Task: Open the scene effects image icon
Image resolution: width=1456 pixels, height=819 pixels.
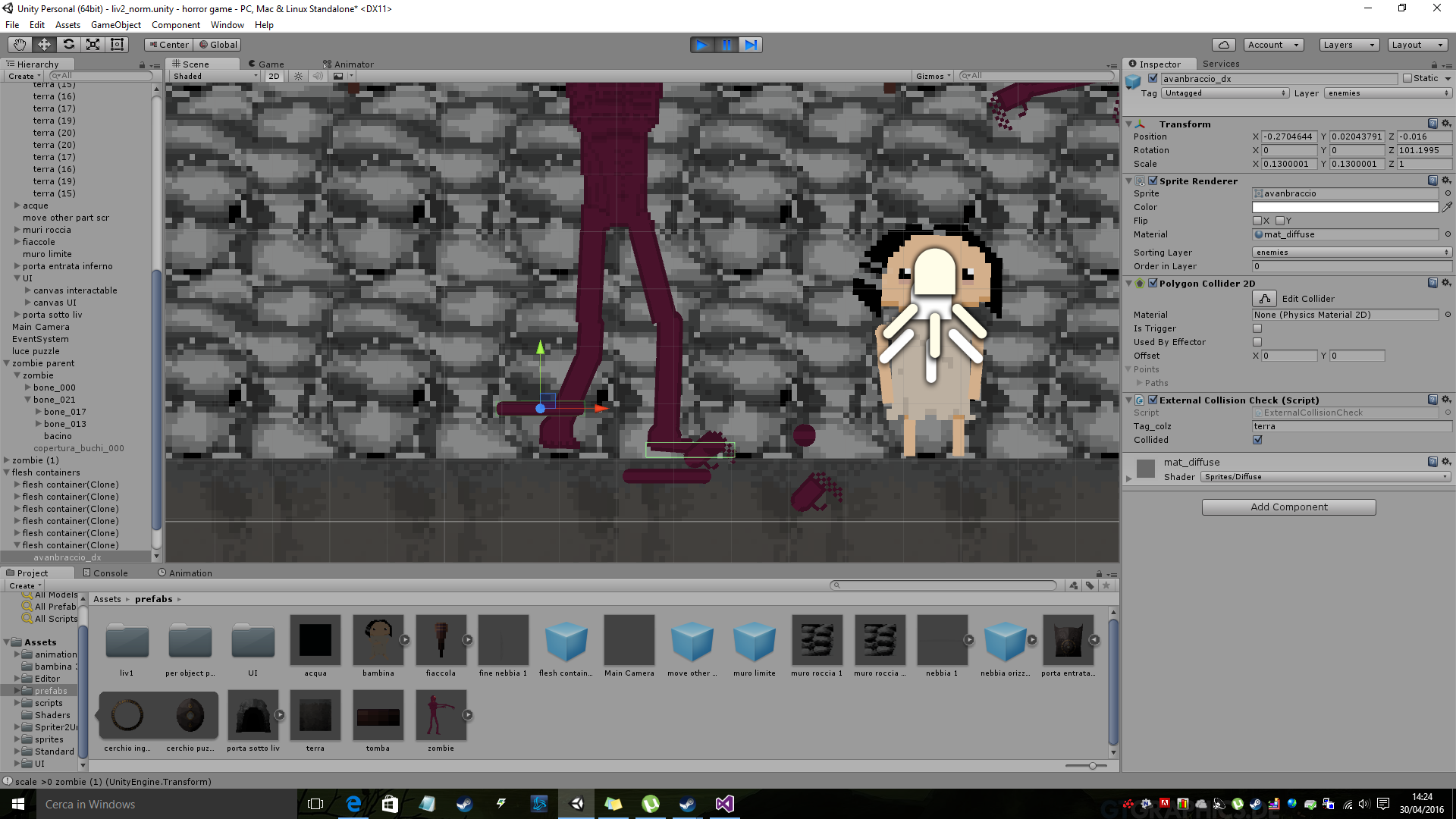Action: [x=338, y=76]
